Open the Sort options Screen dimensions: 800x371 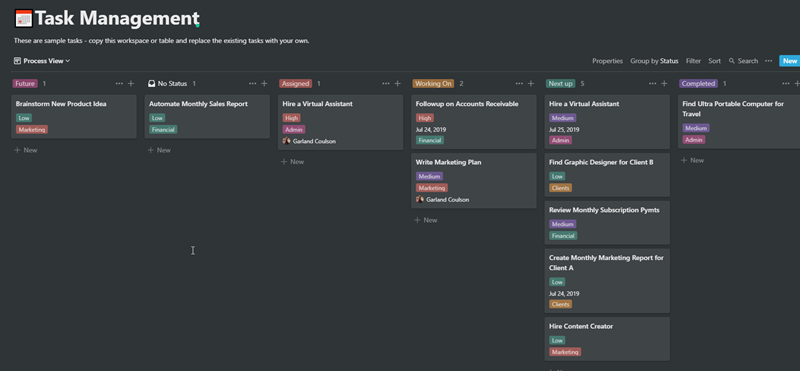pyautogui.click(x=714, y=61)
